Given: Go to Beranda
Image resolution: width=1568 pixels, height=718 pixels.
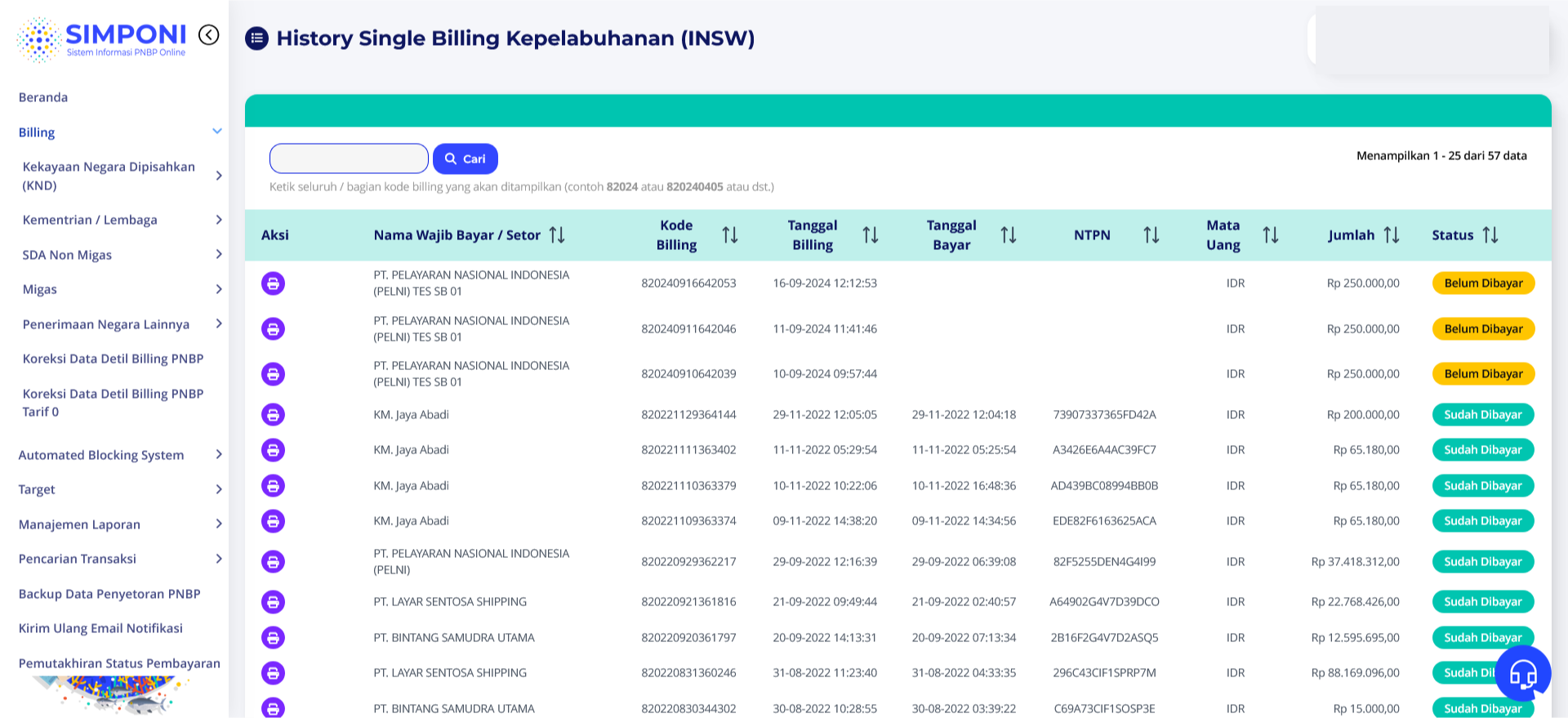Looking at the screenshot, I should 43,97.
